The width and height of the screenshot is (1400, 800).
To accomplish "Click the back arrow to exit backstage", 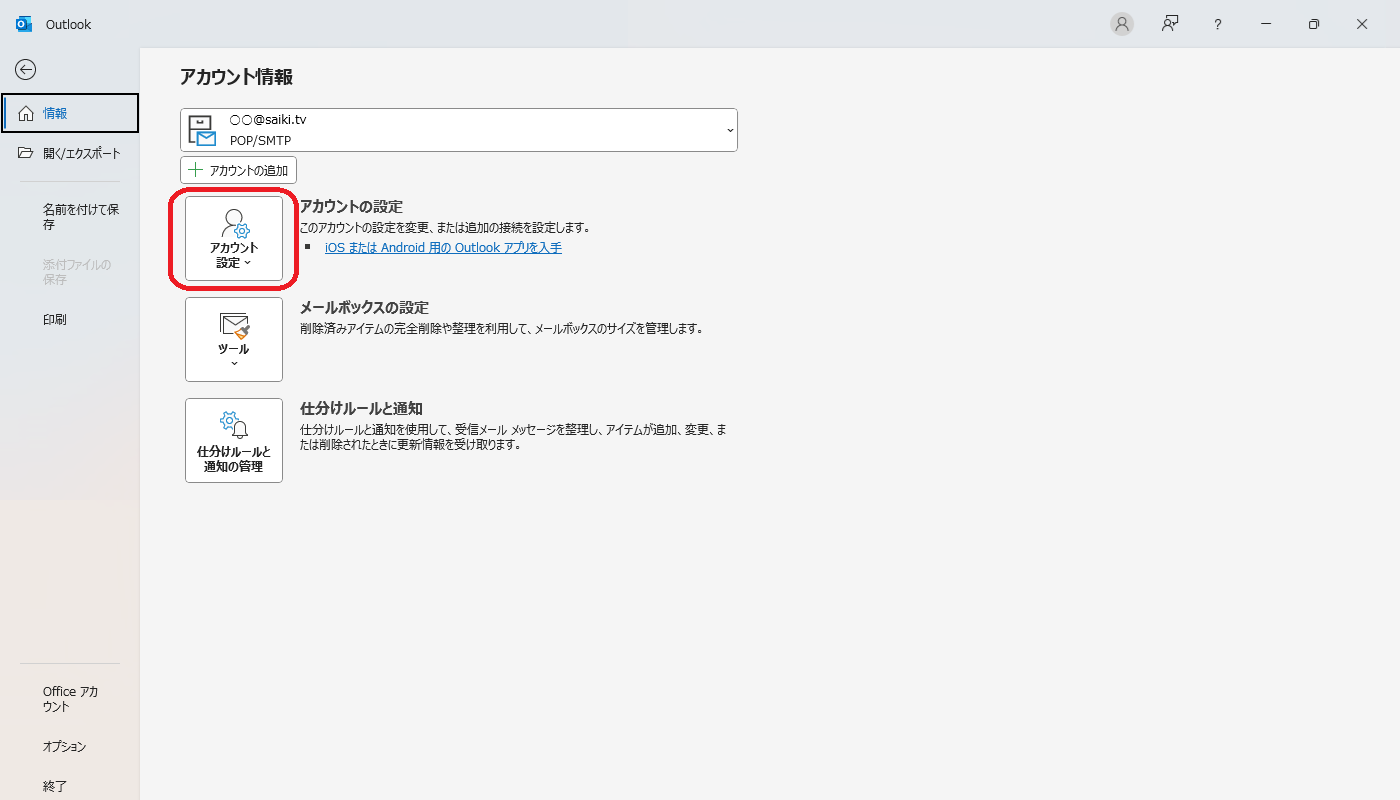I will tap(26, 69).
